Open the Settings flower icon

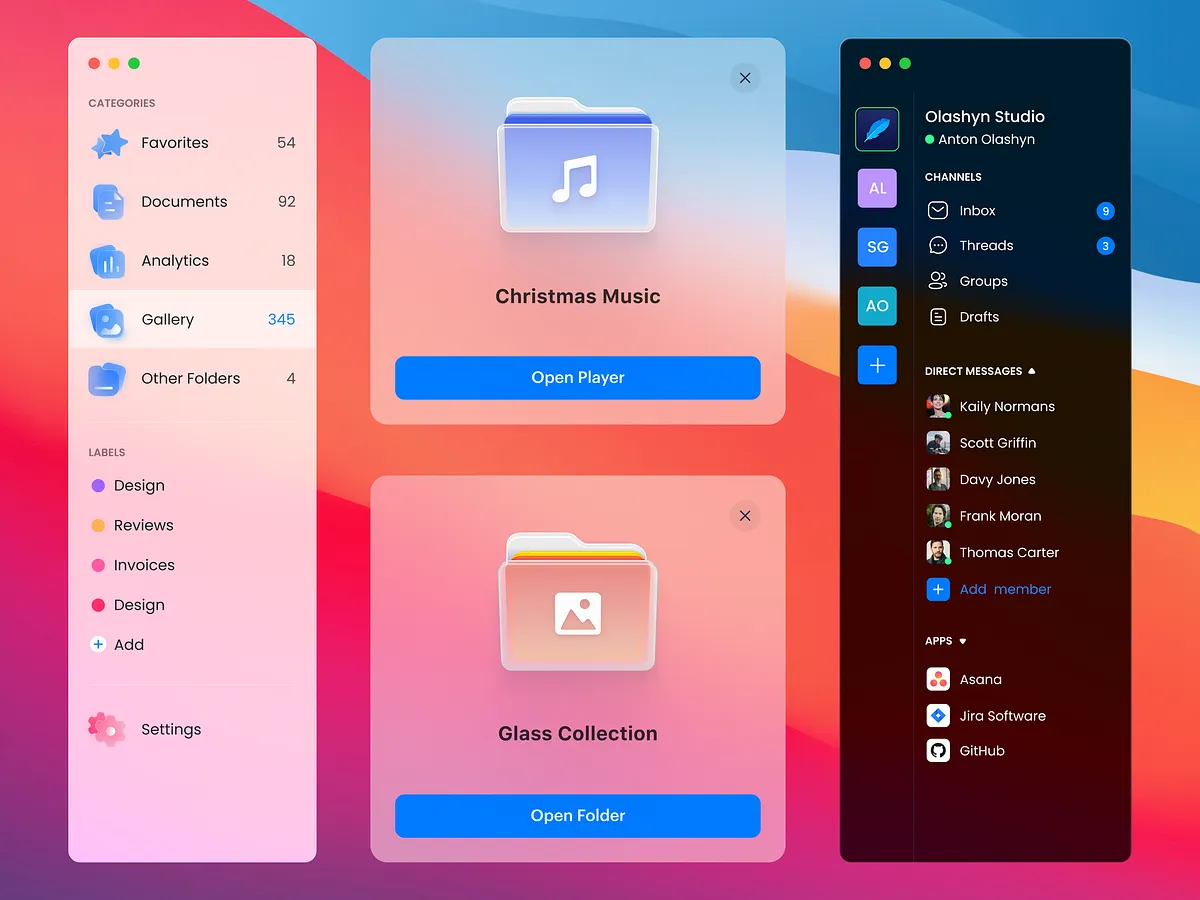coord(107,728)
